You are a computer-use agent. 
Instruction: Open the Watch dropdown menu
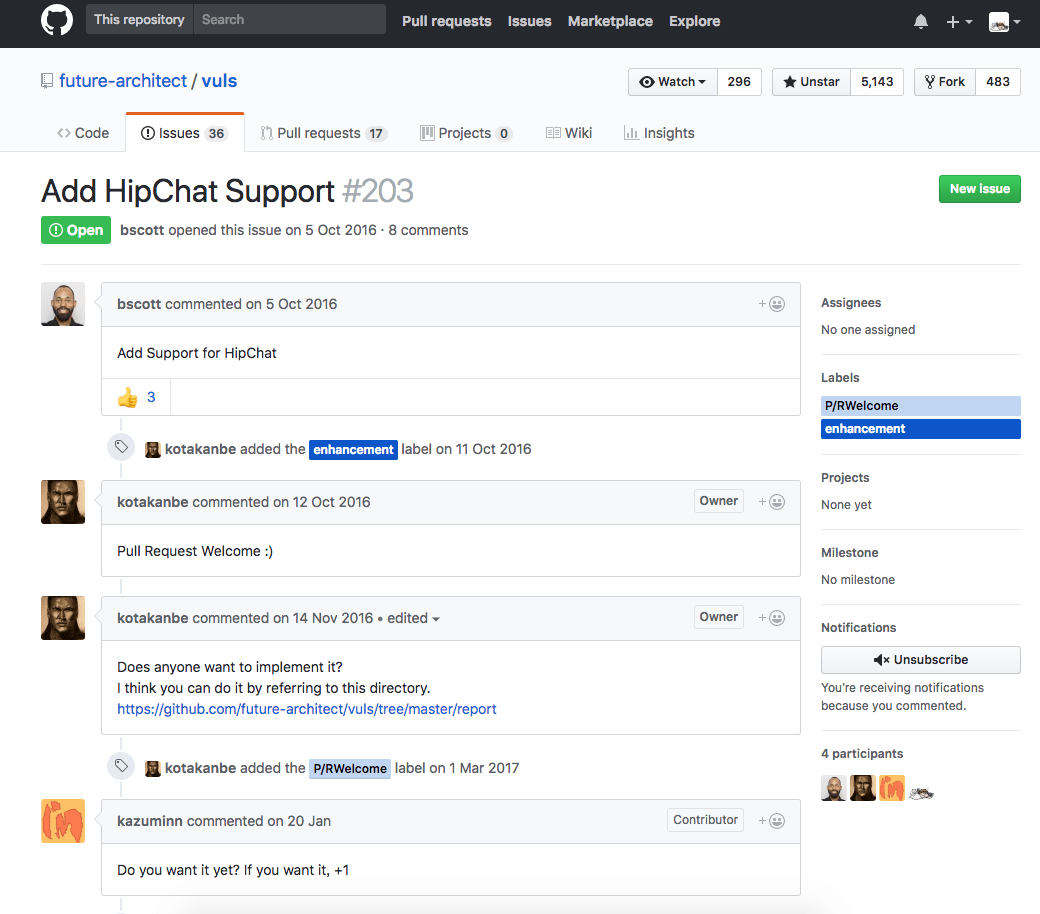tap(673, 82)
